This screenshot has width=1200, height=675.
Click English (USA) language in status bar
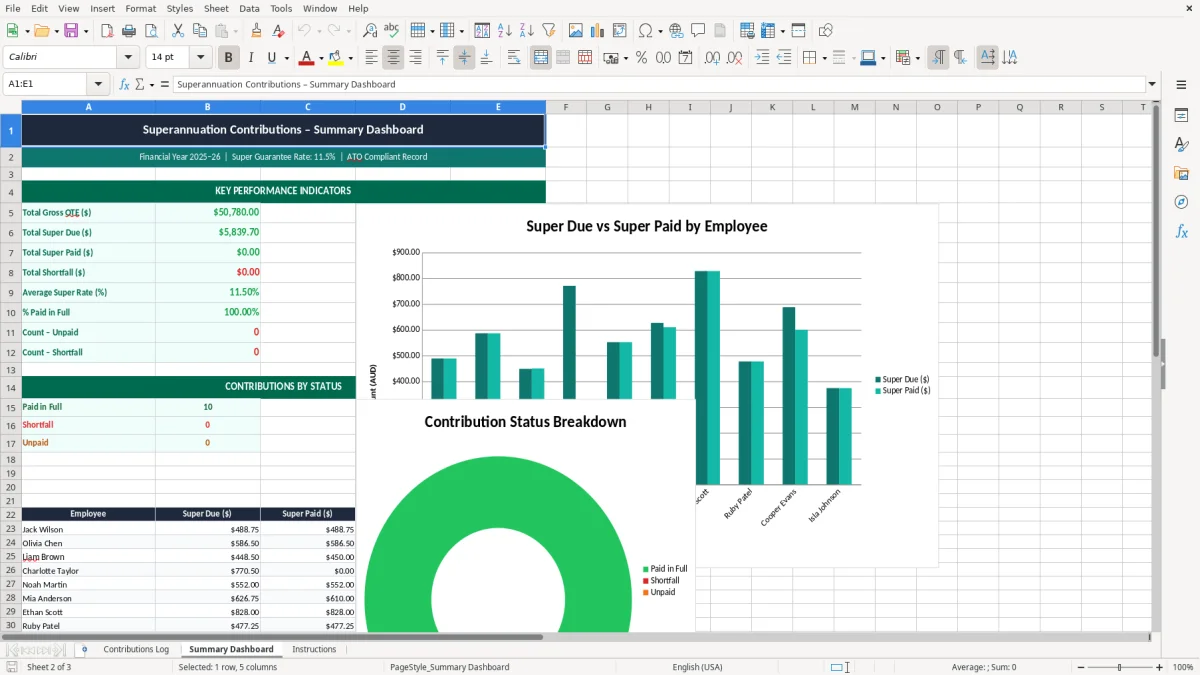(697, 667)
